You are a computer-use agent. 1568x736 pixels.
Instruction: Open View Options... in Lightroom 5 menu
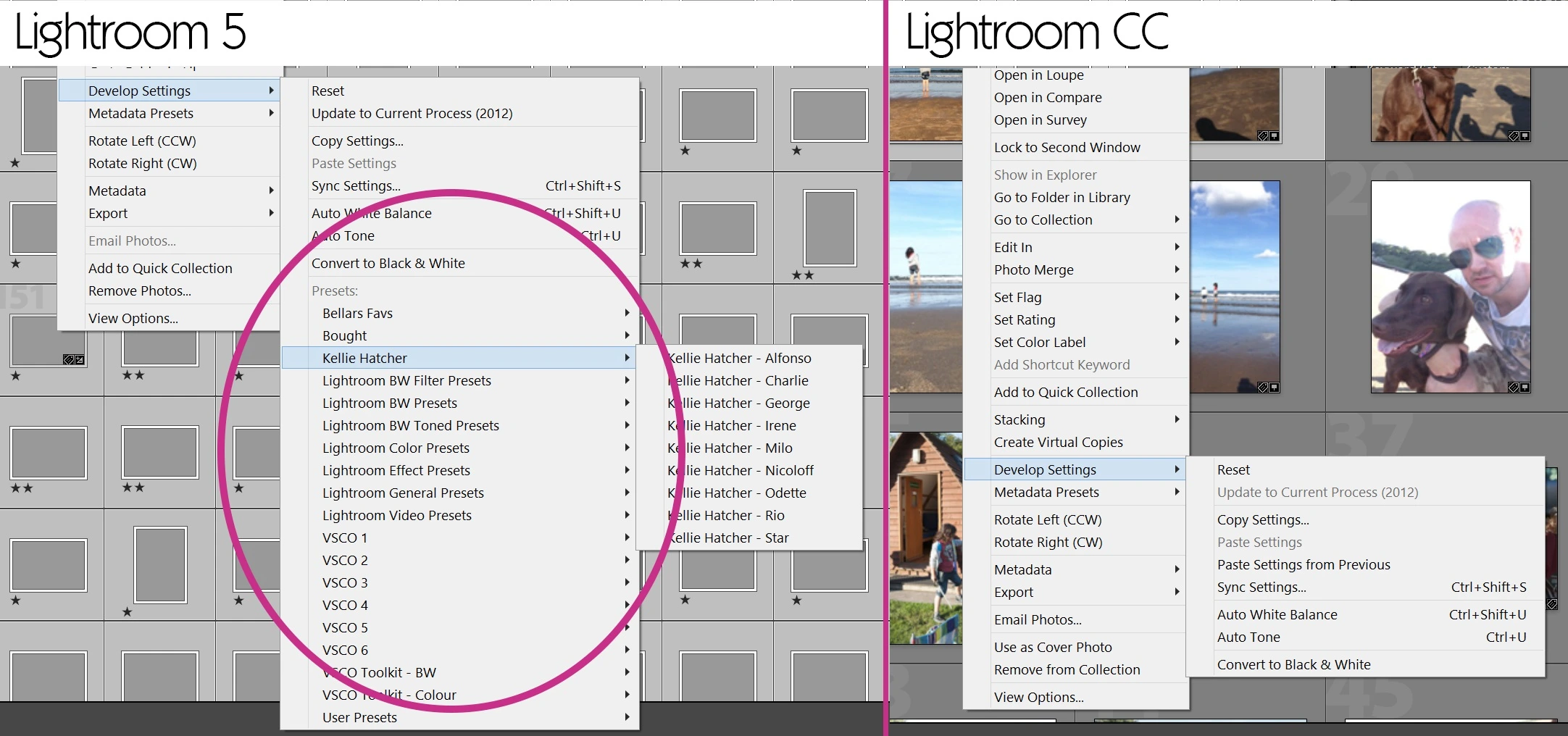tap(168, 318)
